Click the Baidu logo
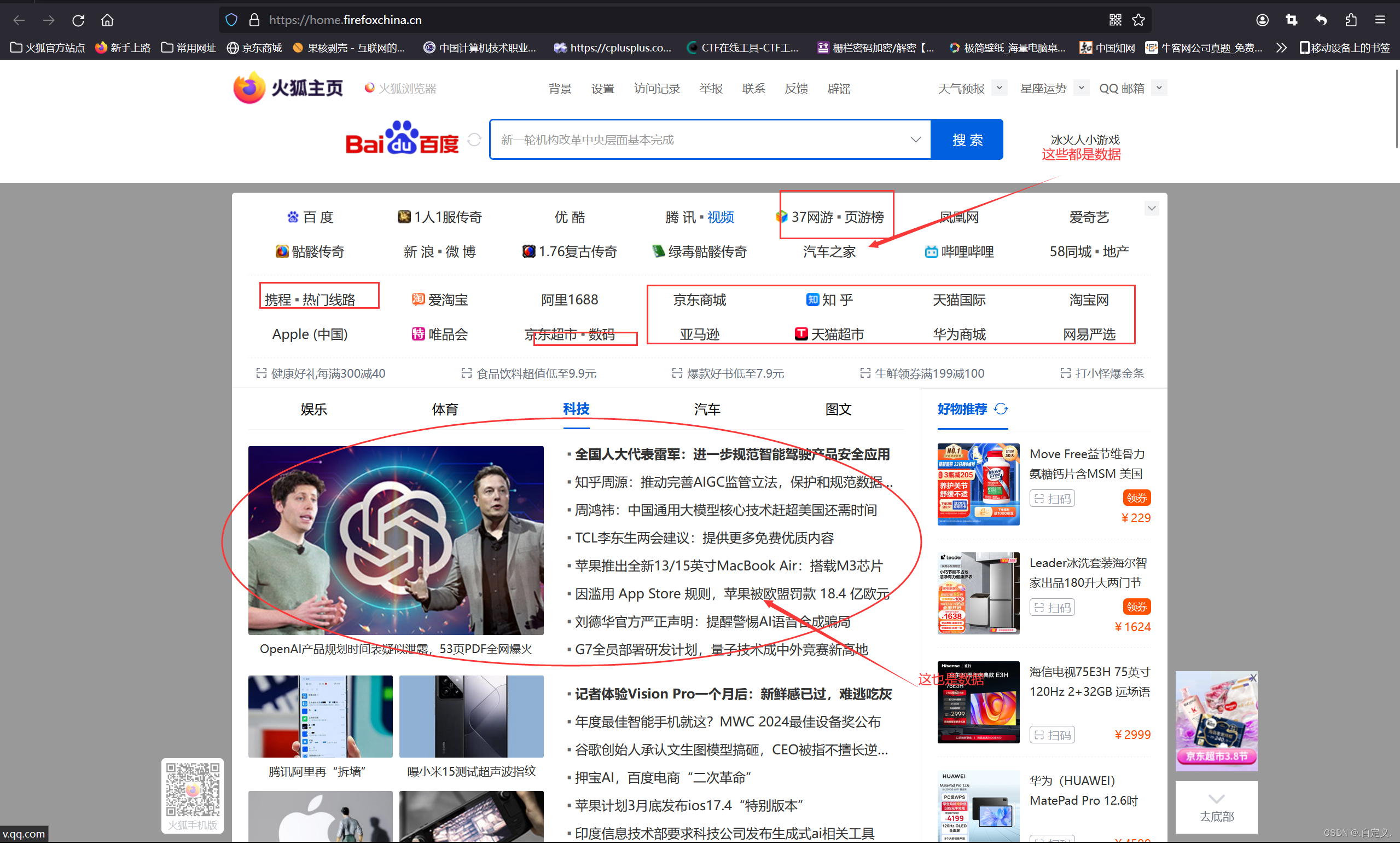The width and height of the screenshot is (1400, 843). coord(402,138)
